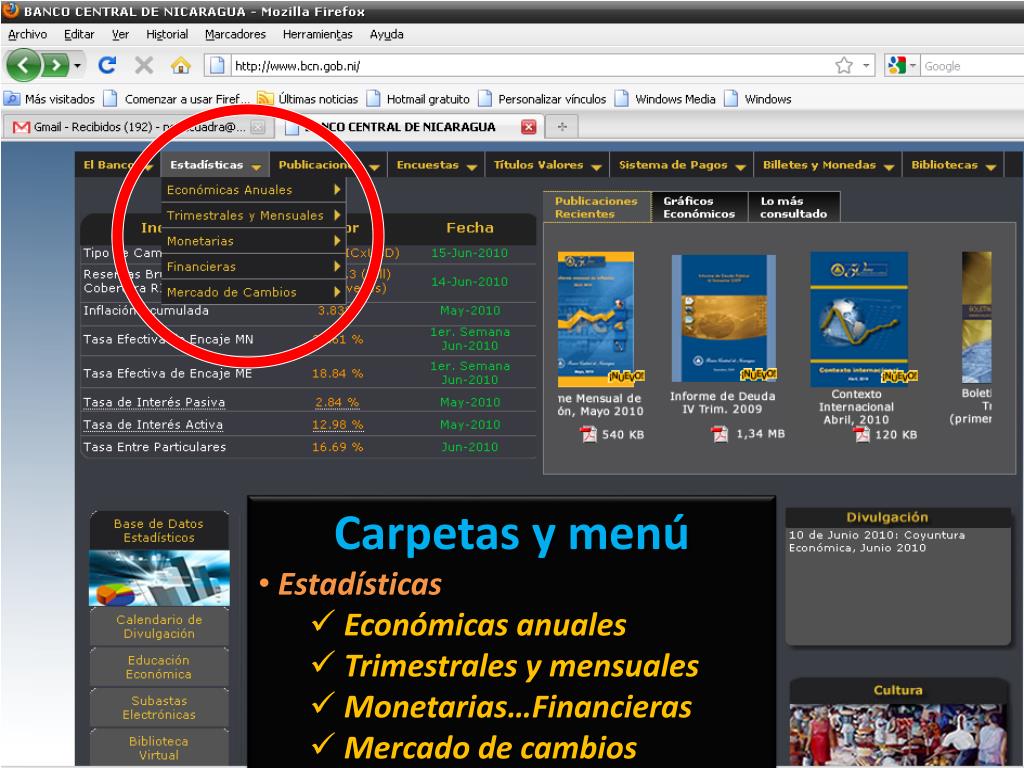The width and height of the screenshot is (1024, 768).
Task: Expand Trimestrales y Mensuales submenu
Action: 253,216
